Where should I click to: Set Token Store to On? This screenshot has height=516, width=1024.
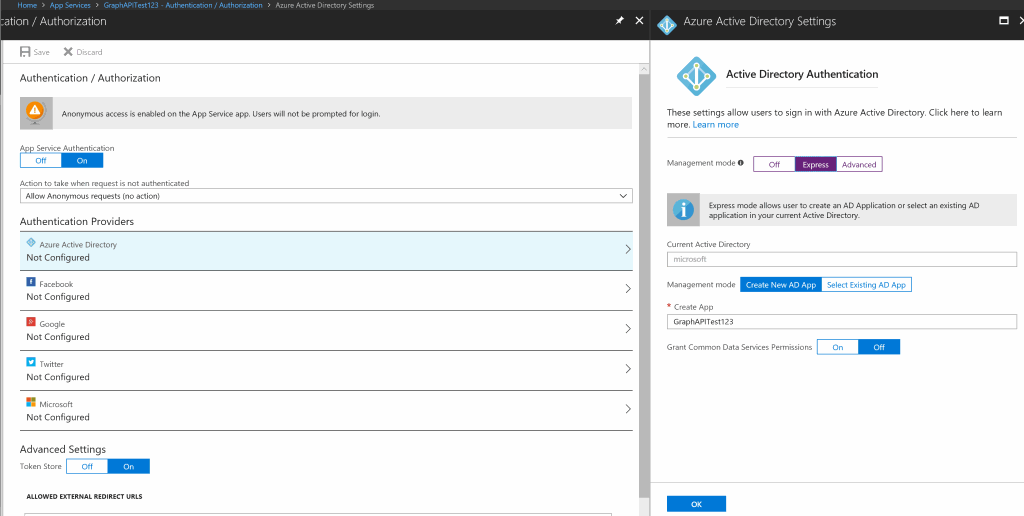point(129,466)
